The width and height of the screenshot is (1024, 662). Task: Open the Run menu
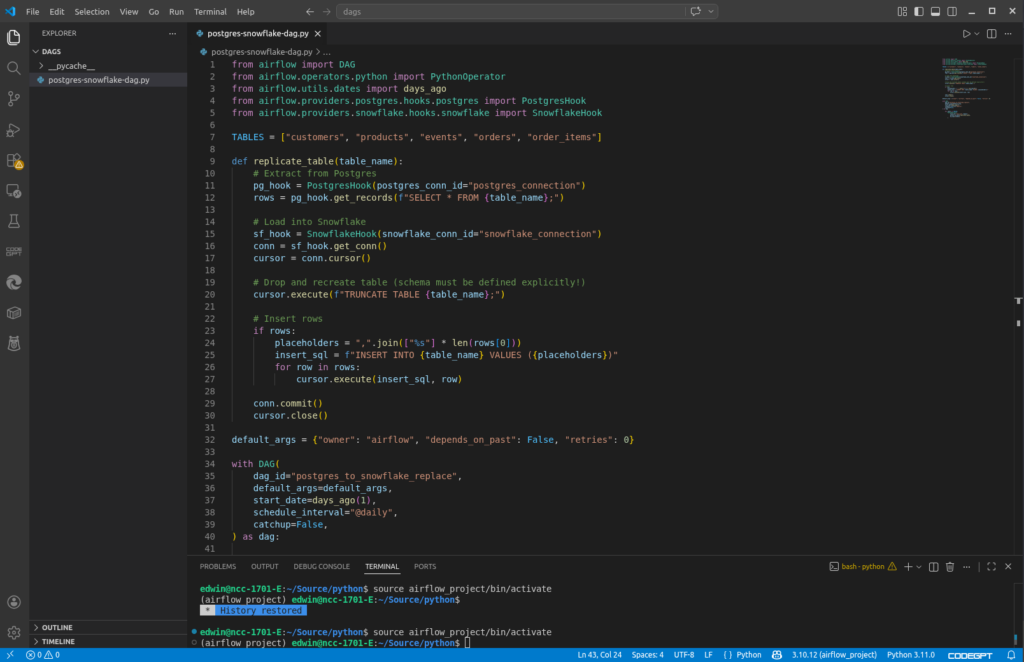[x=176, y=12]
